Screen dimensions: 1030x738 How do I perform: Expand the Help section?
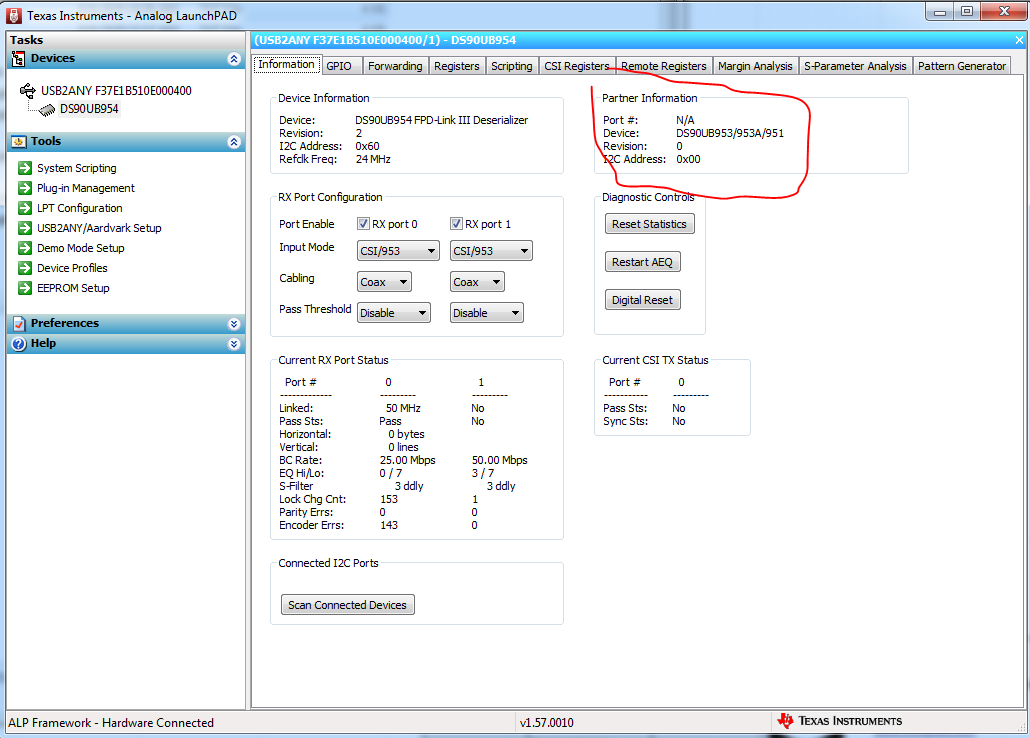[234, 344]
